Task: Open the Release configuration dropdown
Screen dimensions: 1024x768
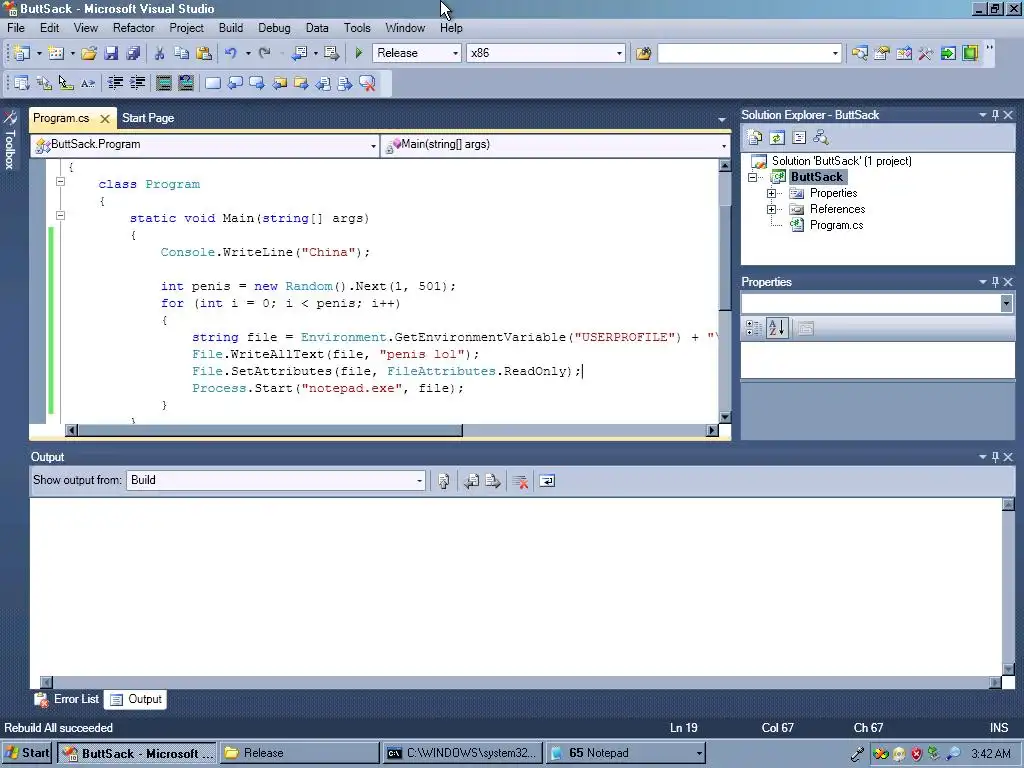Action: pos(455,54)
